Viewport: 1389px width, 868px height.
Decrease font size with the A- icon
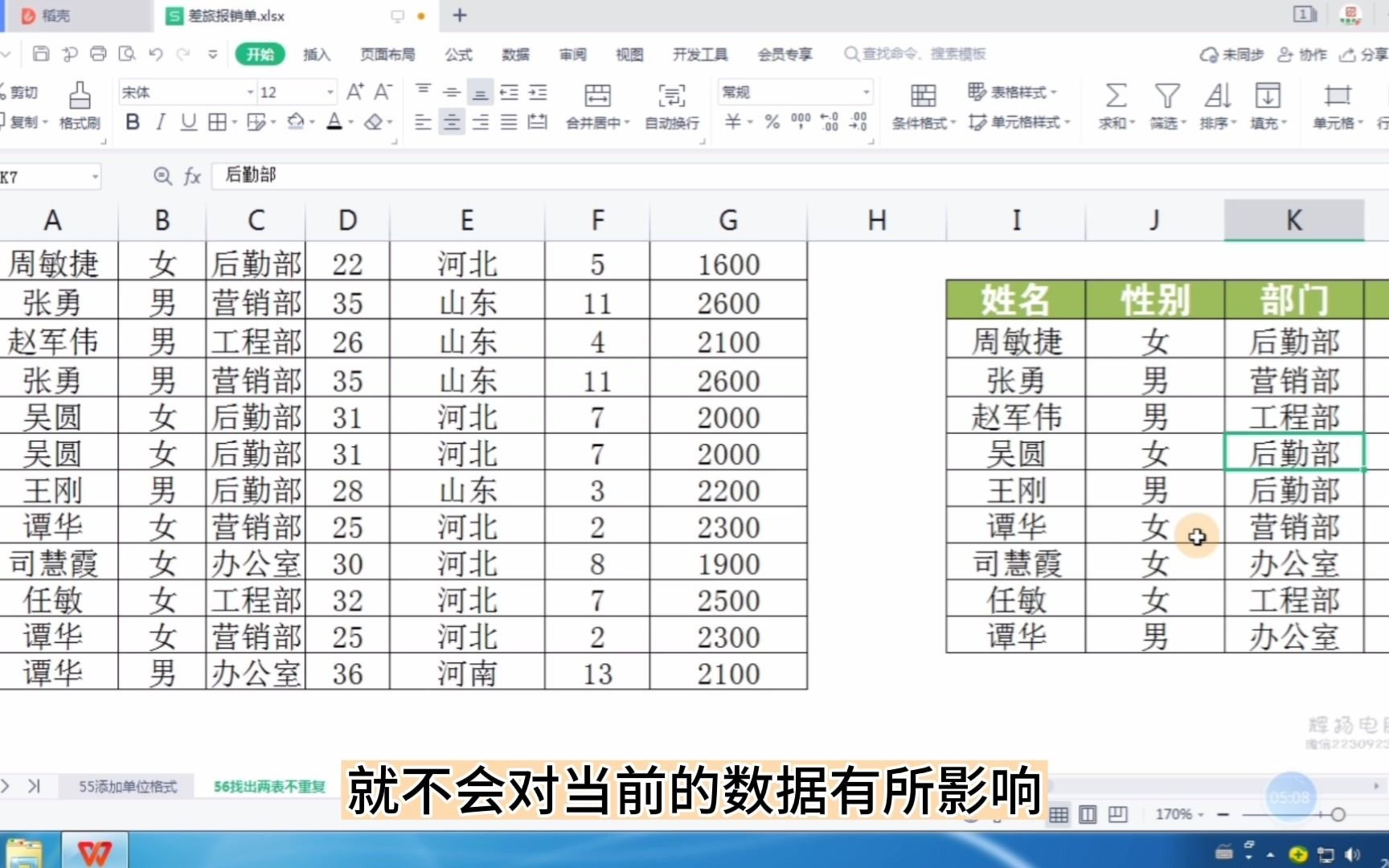(x=383, y=92)
